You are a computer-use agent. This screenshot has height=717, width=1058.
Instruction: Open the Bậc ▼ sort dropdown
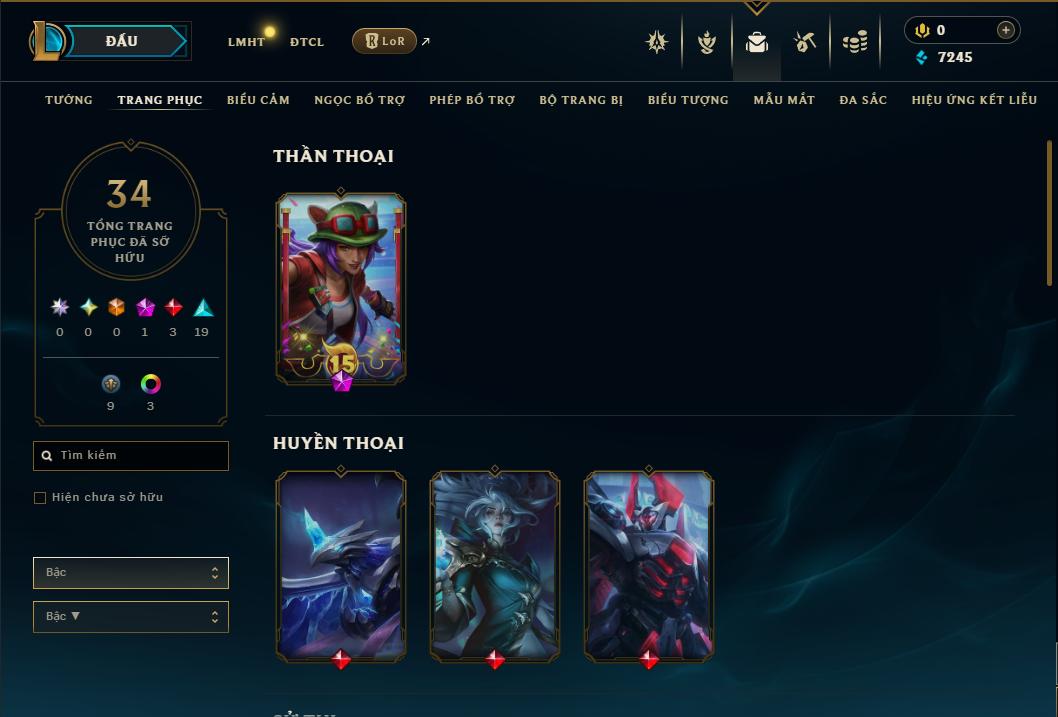131,616
